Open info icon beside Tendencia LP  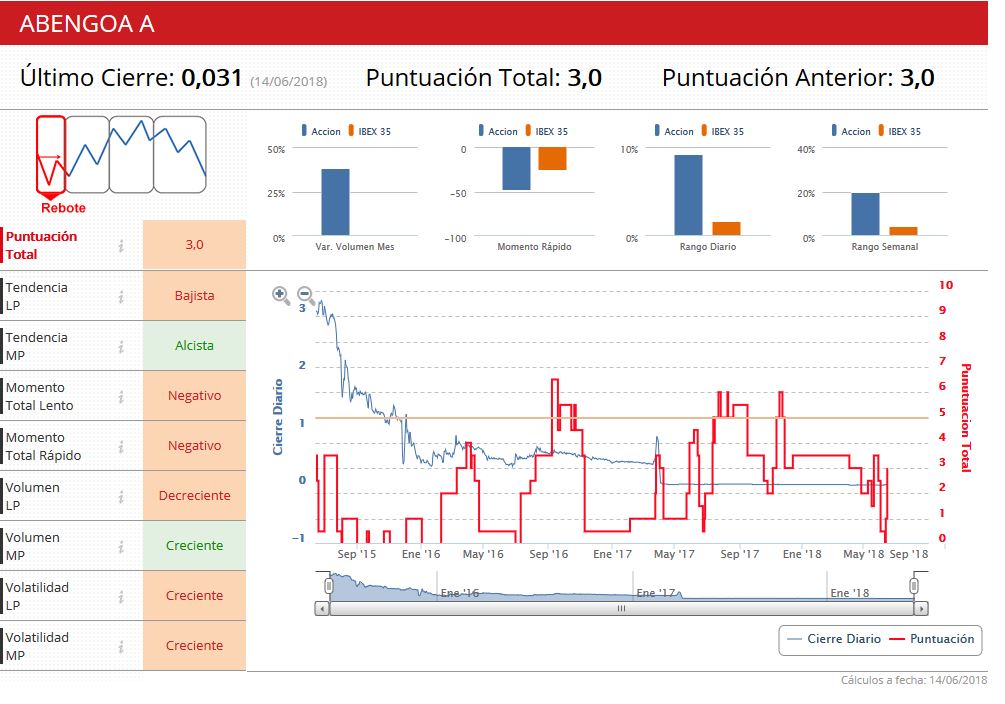click(121, 297)
